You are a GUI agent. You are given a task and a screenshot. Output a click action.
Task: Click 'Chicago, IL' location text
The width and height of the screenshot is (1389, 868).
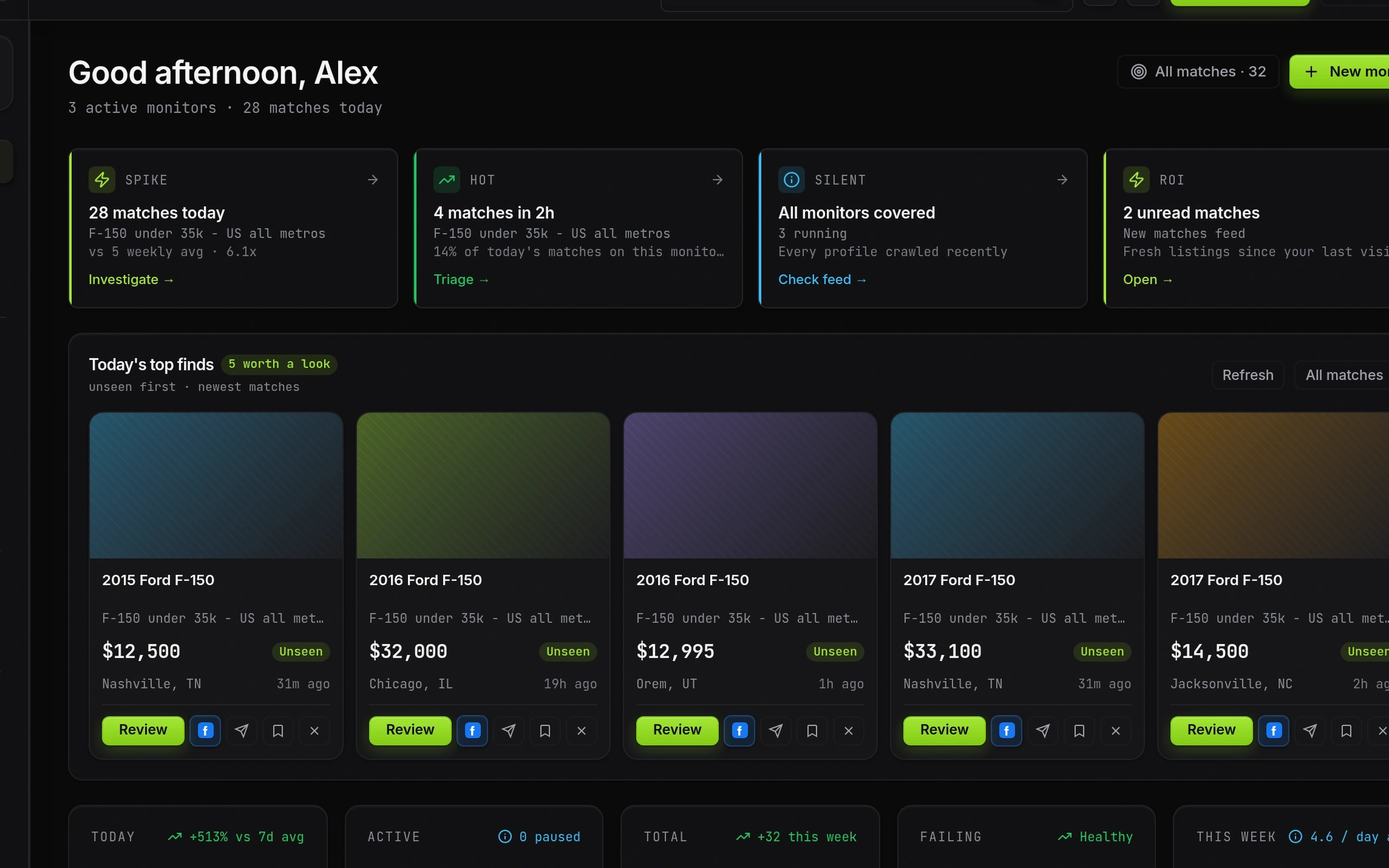(410, 684)
